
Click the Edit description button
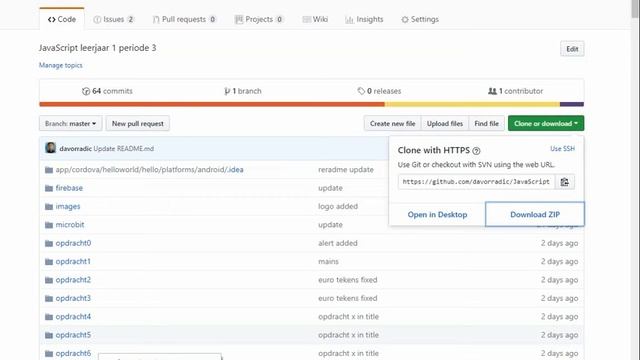(572, 49)
